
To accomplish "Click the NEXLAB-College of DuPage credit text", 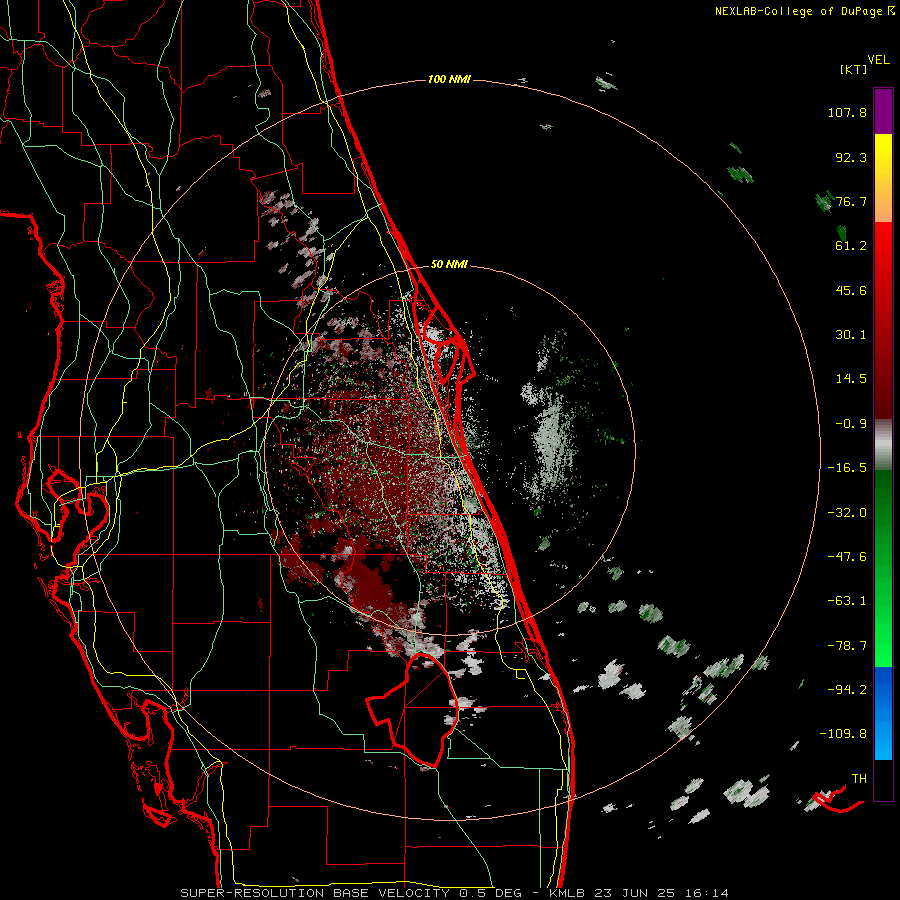I will (x=804, y=11).
